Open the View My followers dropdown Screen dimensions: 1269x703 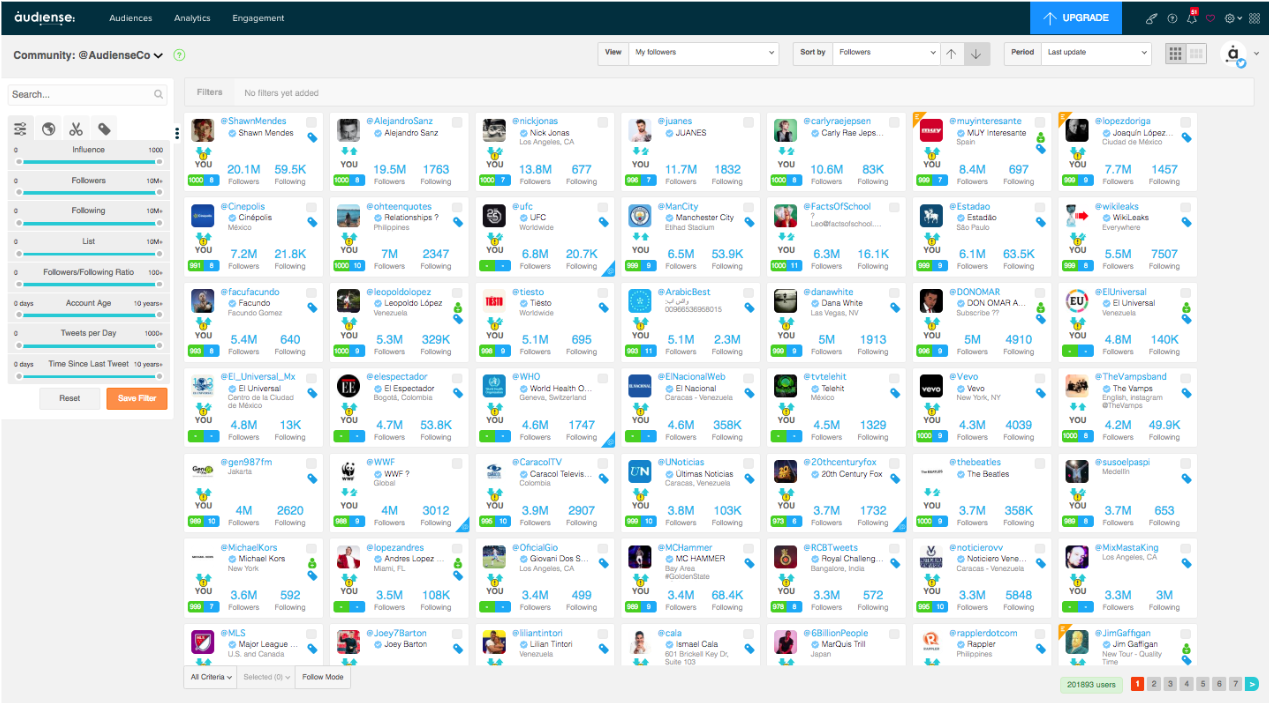point(704,53)
